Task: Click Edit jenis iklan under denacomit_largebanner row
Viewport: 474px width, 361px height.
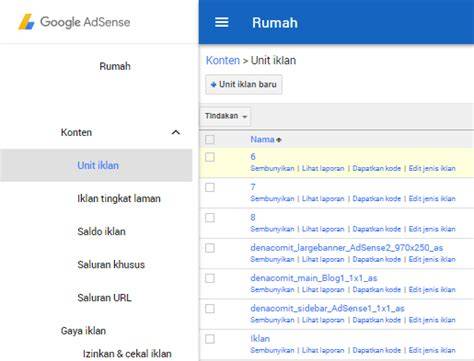Action: [432, 259]
